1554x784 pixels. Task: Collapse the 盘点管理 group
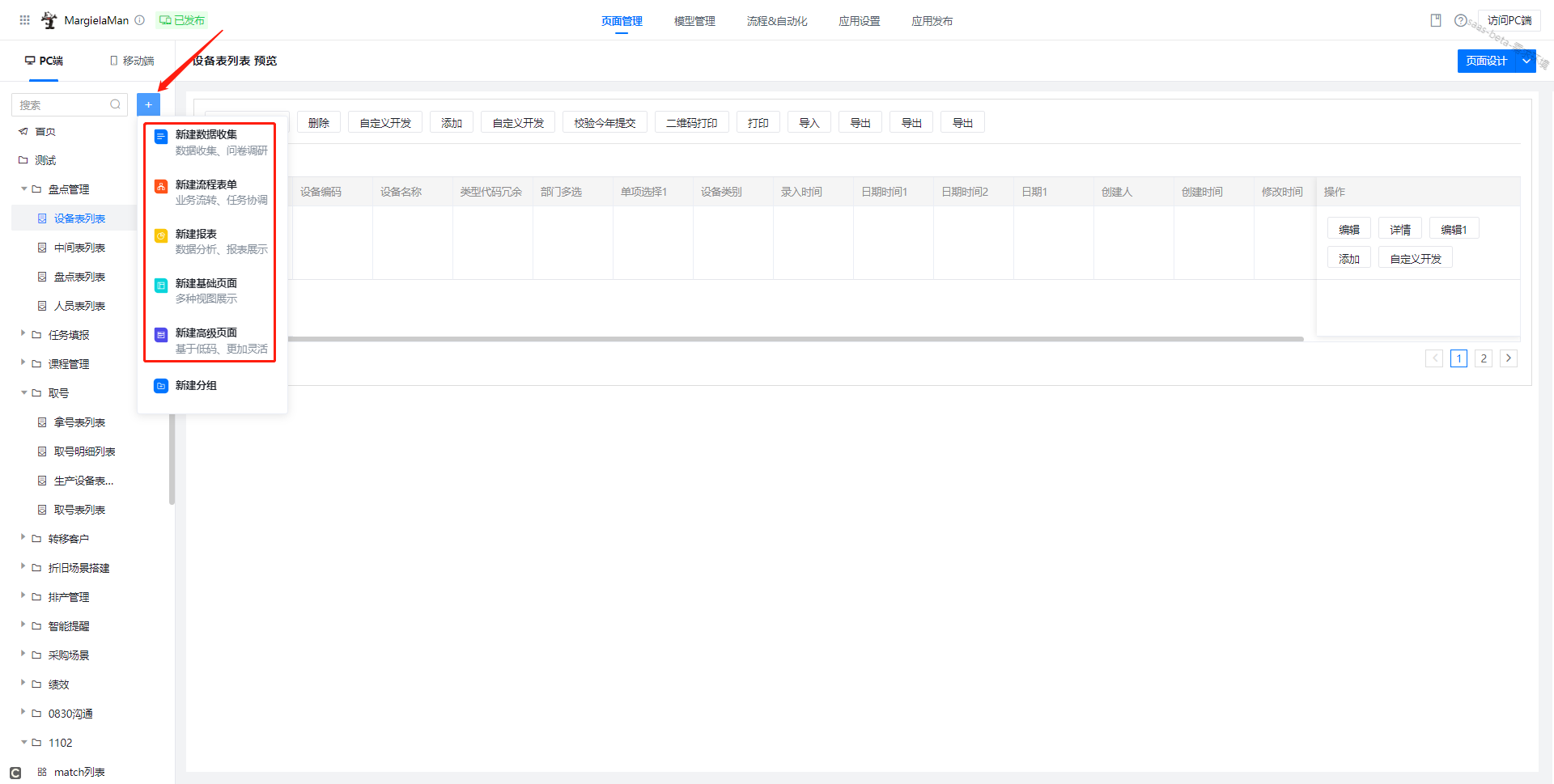pos(23,189)
